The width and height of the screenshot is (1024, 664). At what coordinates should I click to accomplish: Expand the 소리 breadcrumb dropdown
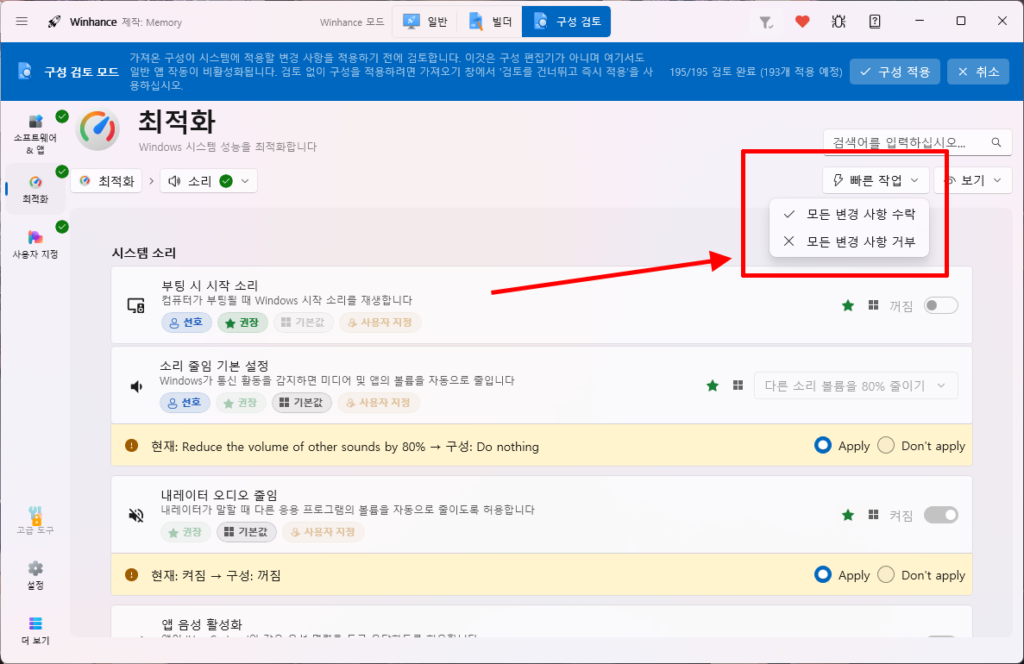pyautogui.click(x=208, y=181)
